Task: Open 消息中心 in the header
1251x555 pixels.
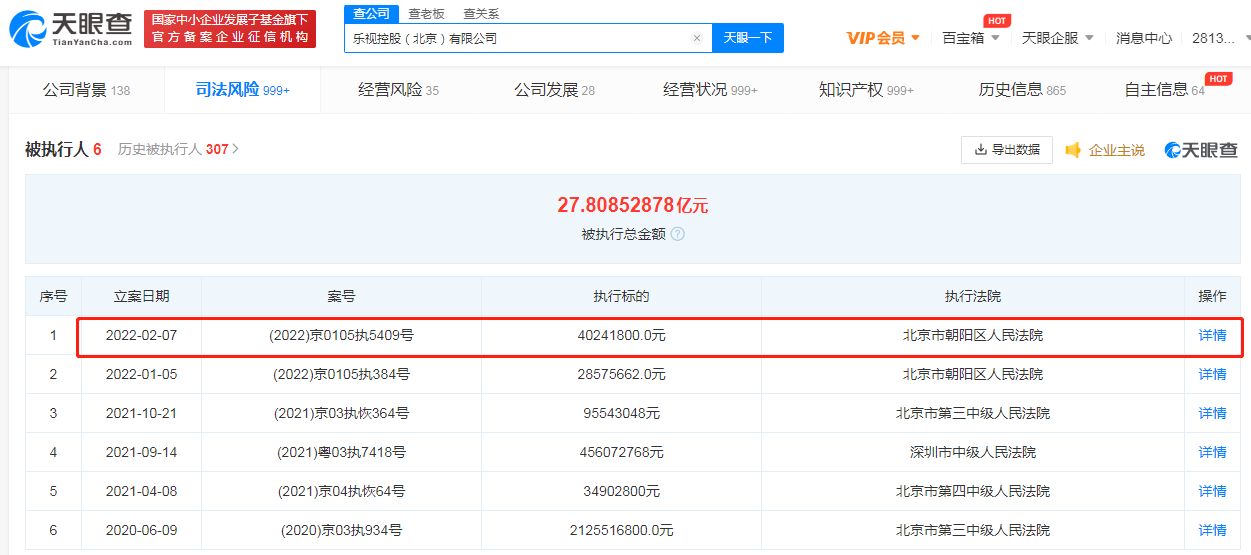Action: coord(1144,38)
